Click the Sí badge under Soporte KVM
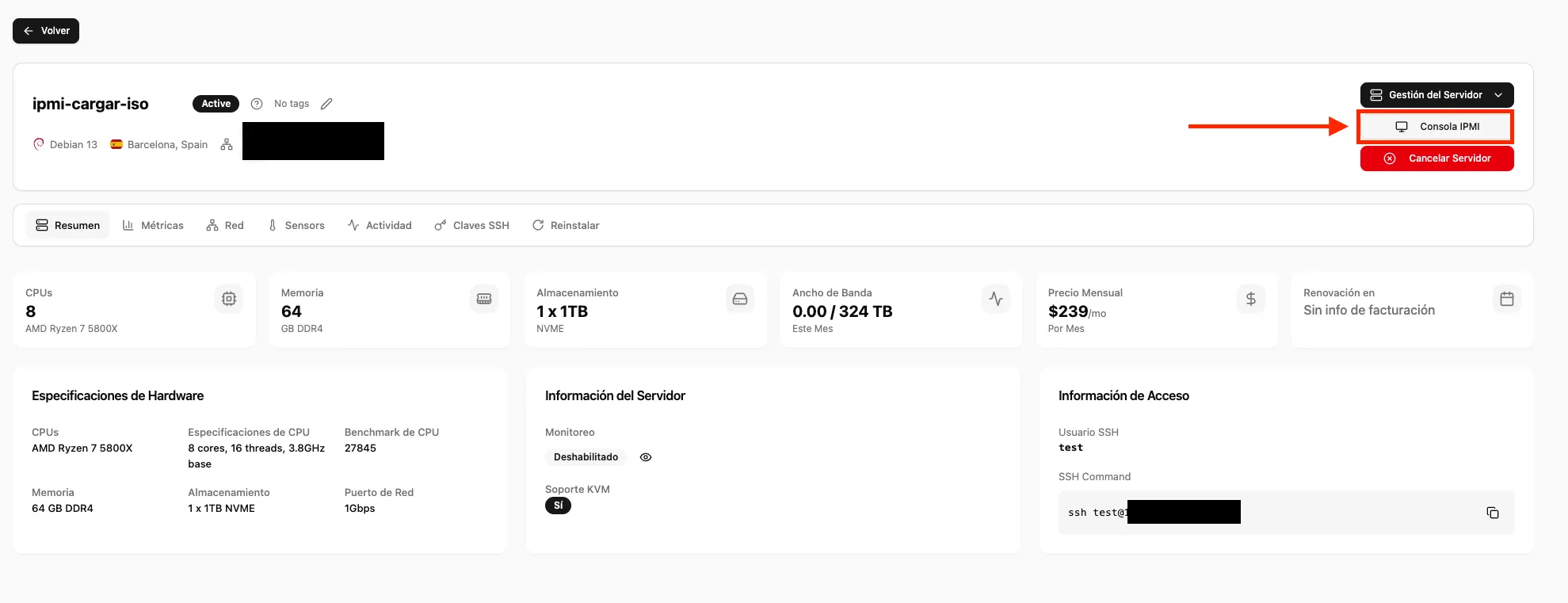 (558, 506)
